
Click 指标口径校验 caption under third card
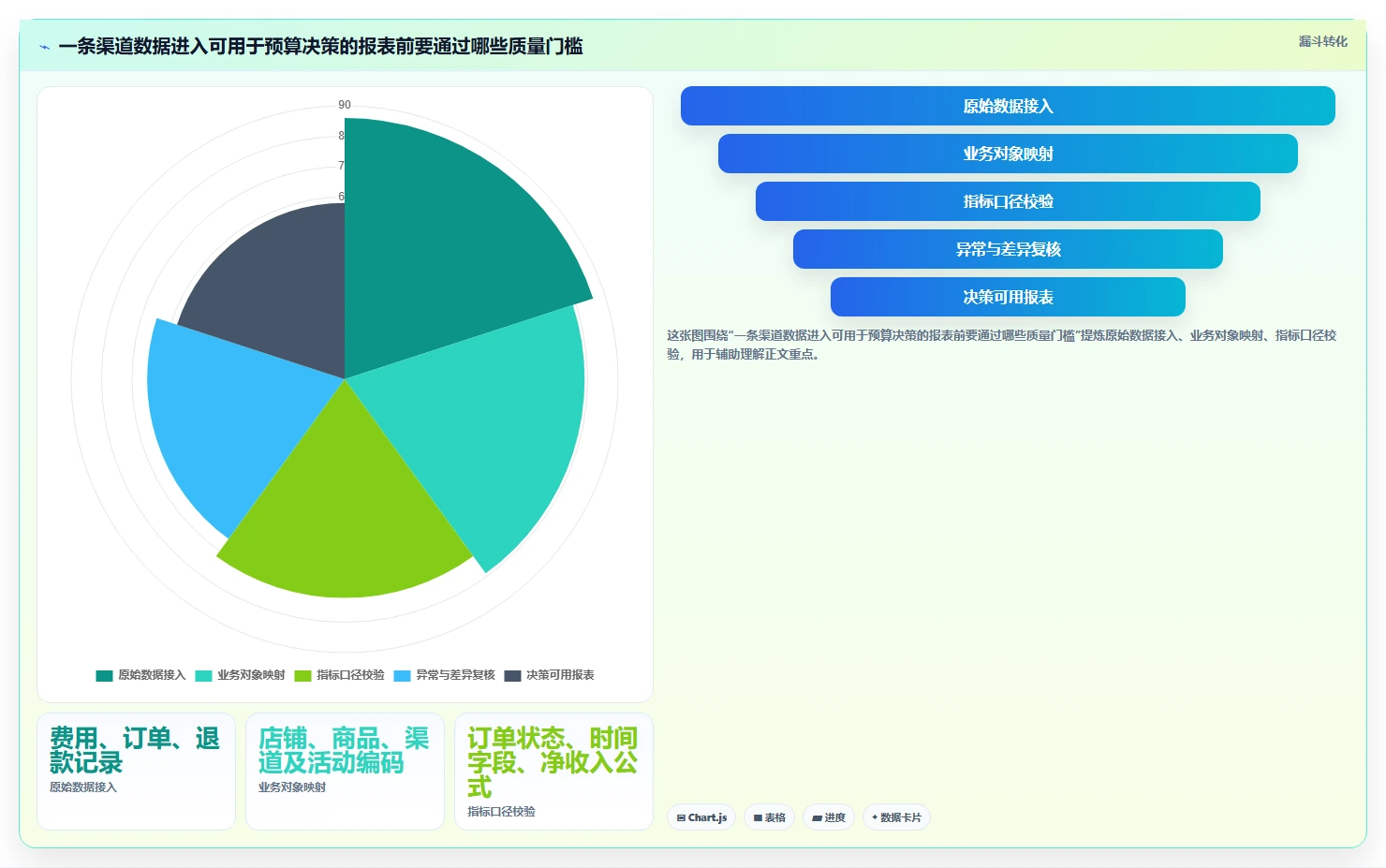coord(501,812)
